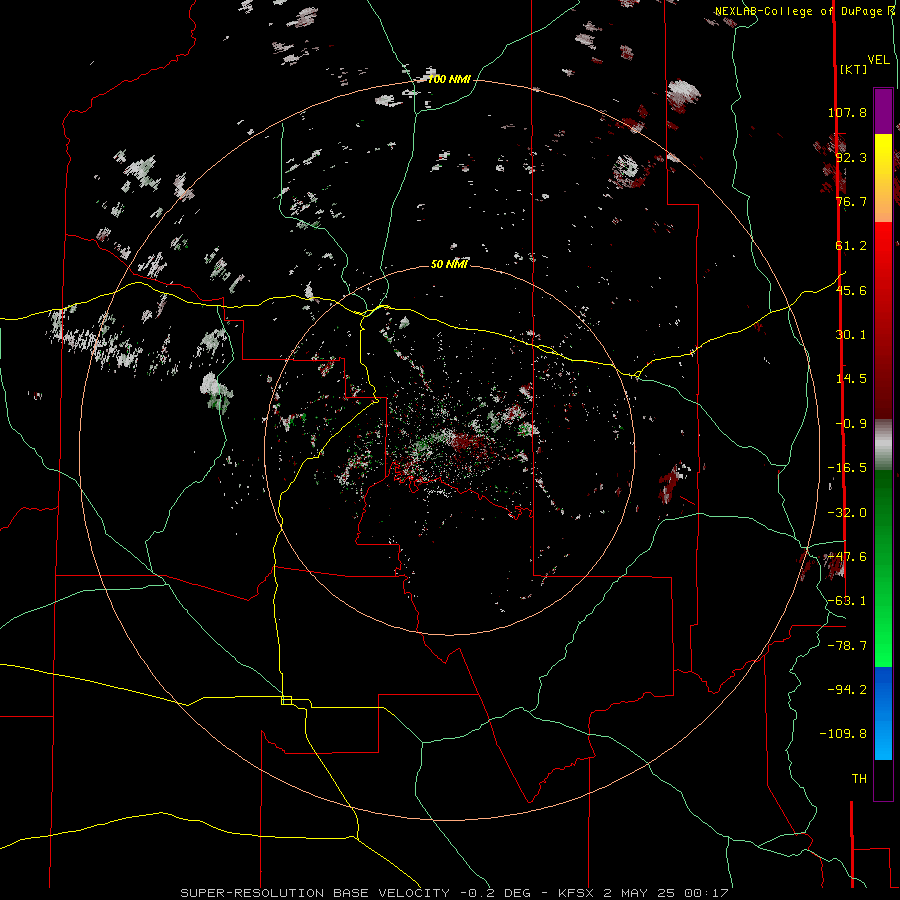
Task: Click the -47.6 velocity scale value
Action: tap(847, 557)
